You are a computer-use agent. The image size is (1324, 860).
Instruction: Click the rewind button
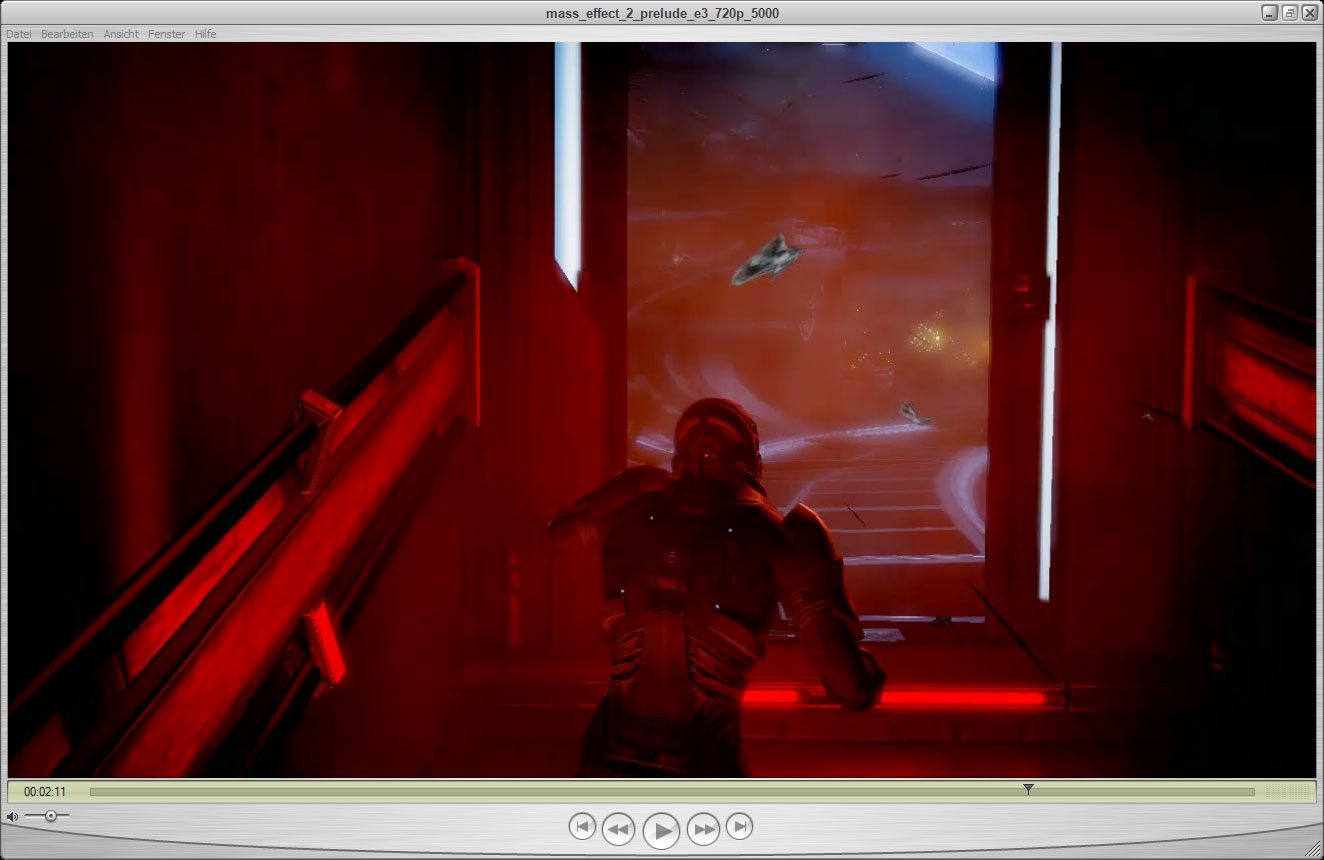pyautogui.click(x=618, y=829)
